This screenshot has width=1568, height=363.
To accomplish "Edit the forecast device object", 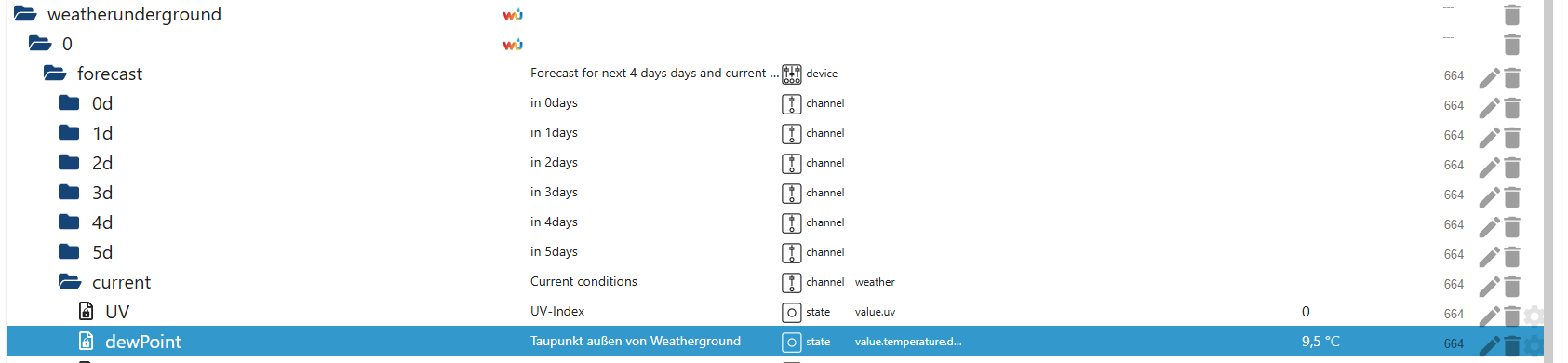I will (1489, 78).
